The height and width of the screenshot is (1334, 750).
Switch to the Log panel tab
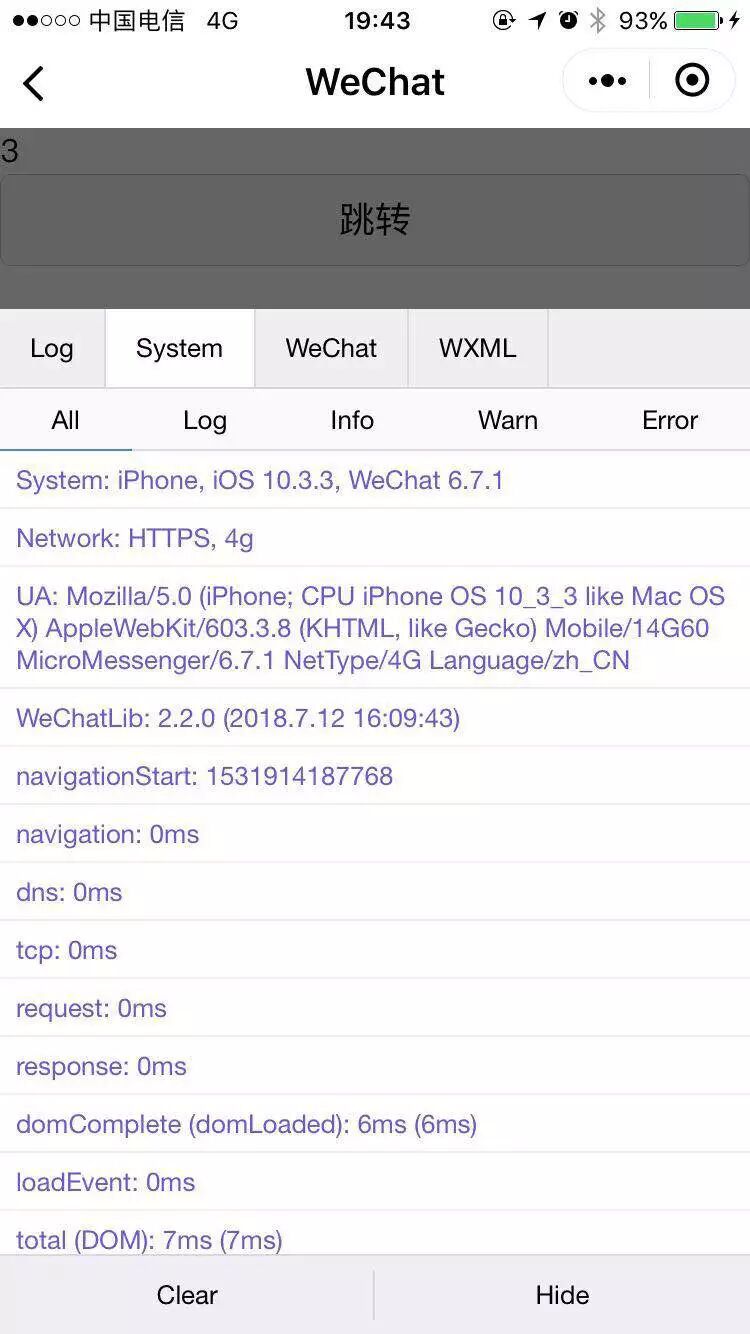pyautogui.click(x=52, y=348)
